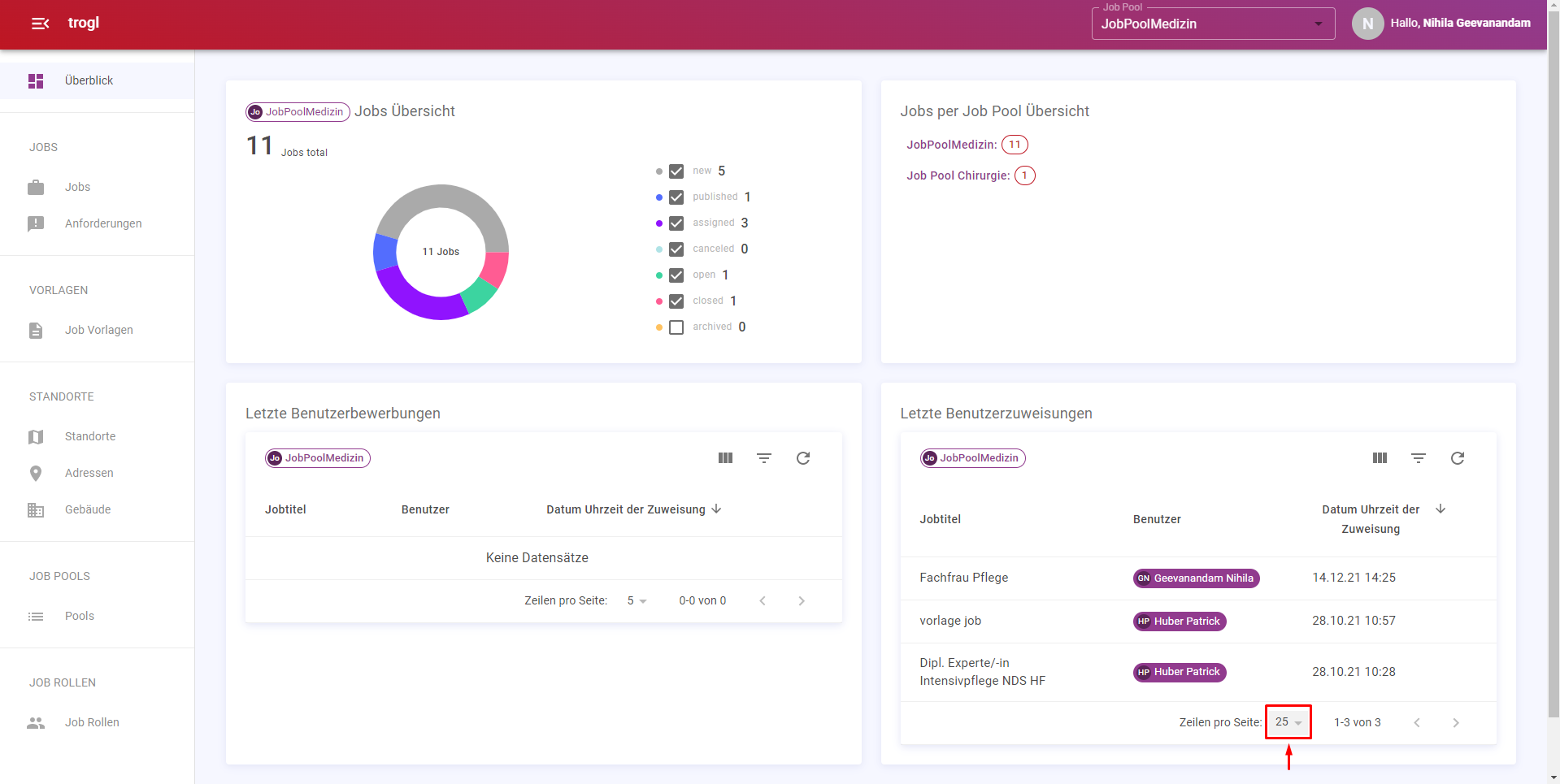The width and height of the screenshot is (1560, 784).
Task: Open Pools in the sidebar
Action: 97,616
